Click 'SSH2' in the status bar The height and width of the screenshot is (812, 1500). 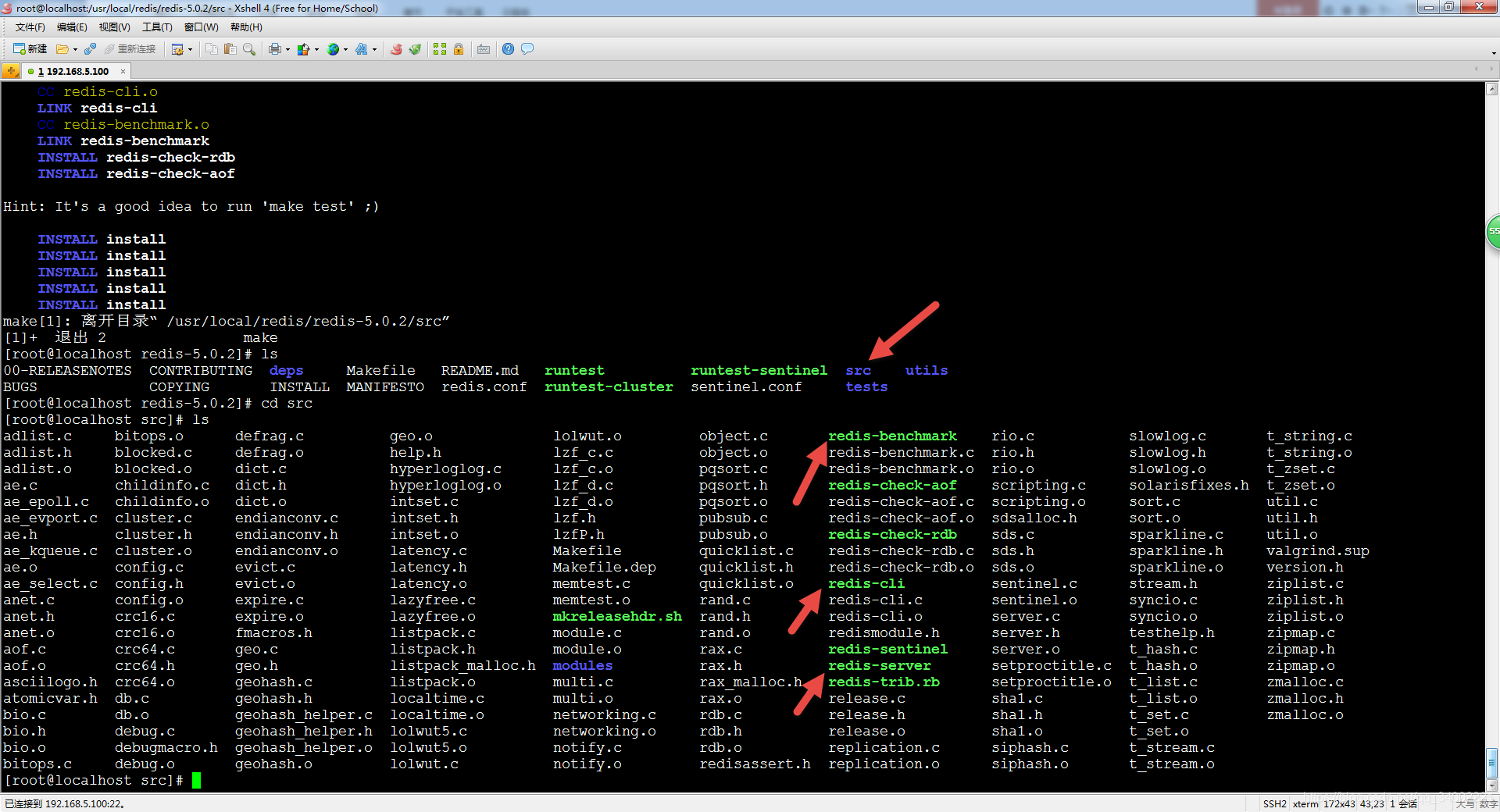(x=1274, y=804)
